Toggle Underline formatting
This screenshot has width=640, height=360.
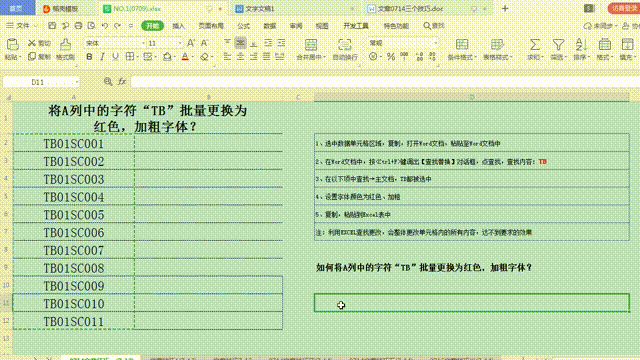pos(115,57)
